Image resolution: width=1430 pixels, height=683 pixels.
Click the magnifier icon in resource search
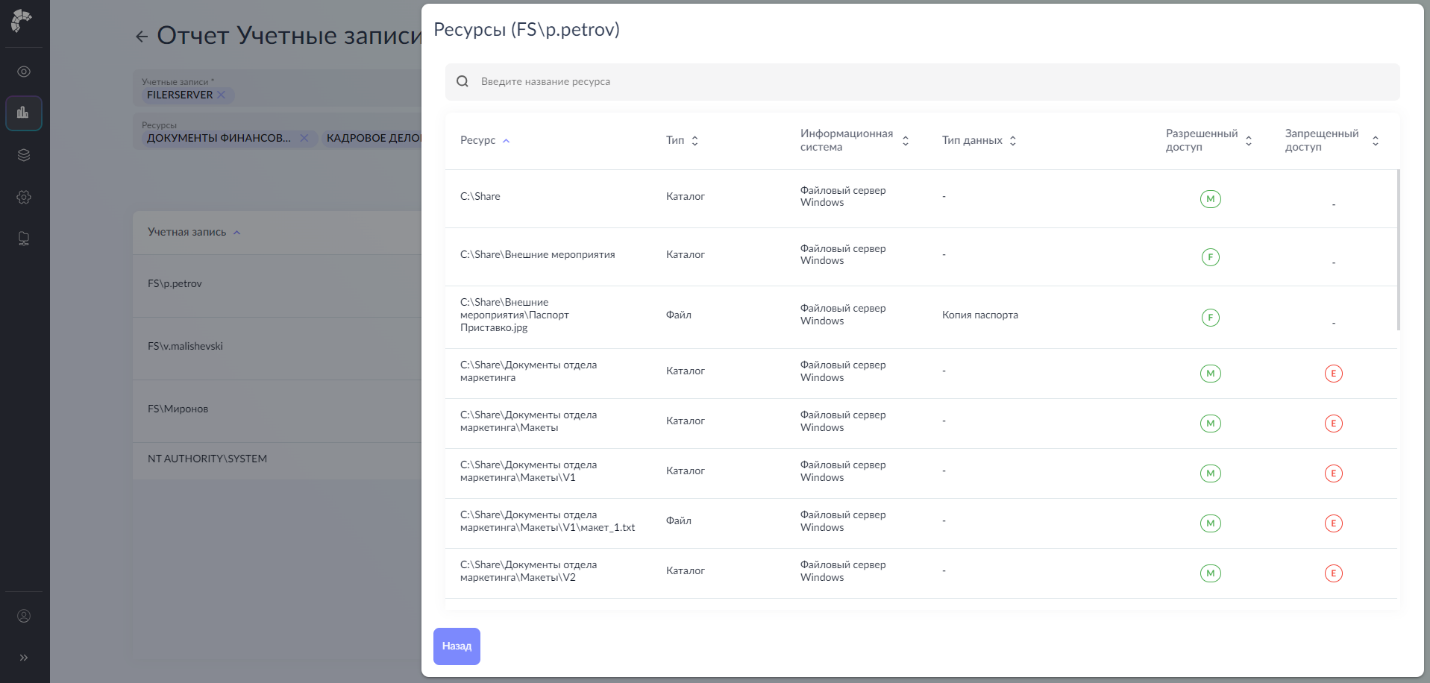coord(462,82)
